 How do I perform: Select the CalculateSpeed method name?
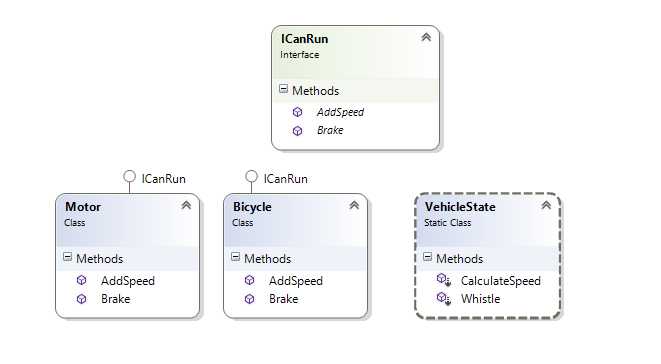pyautogui.click(x=501, y=281)
